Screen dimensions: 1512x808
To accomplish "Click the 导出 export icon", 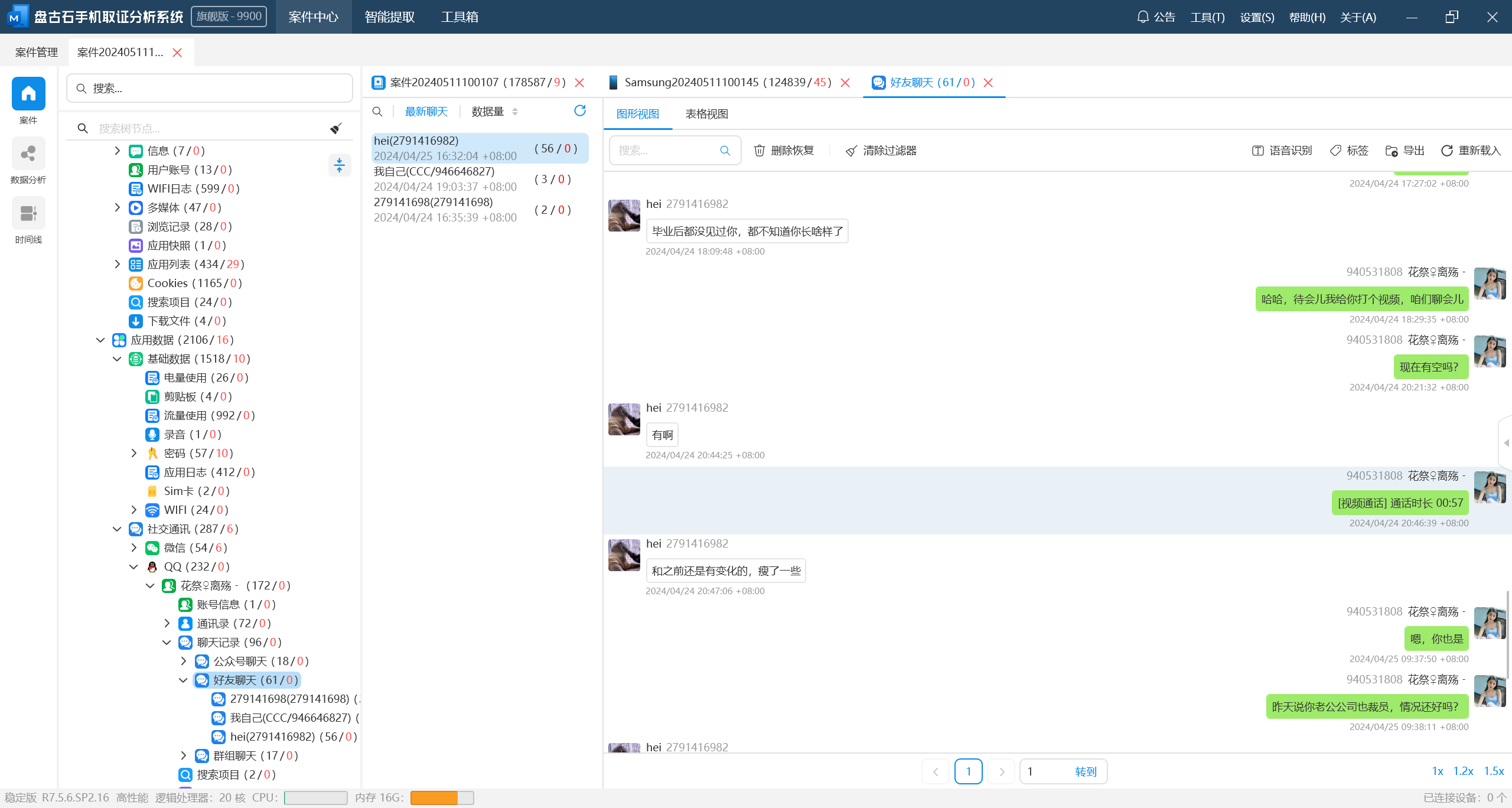I will pyautogui.click(x=1392, y=151).
